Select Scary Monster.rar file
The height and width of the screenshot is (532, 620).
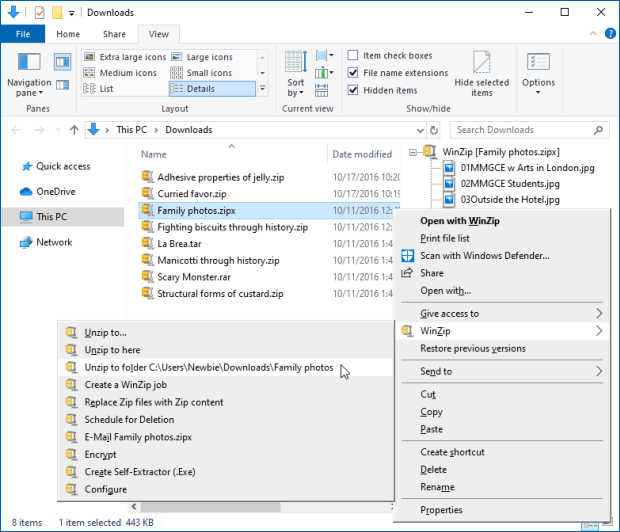[194, 277]
